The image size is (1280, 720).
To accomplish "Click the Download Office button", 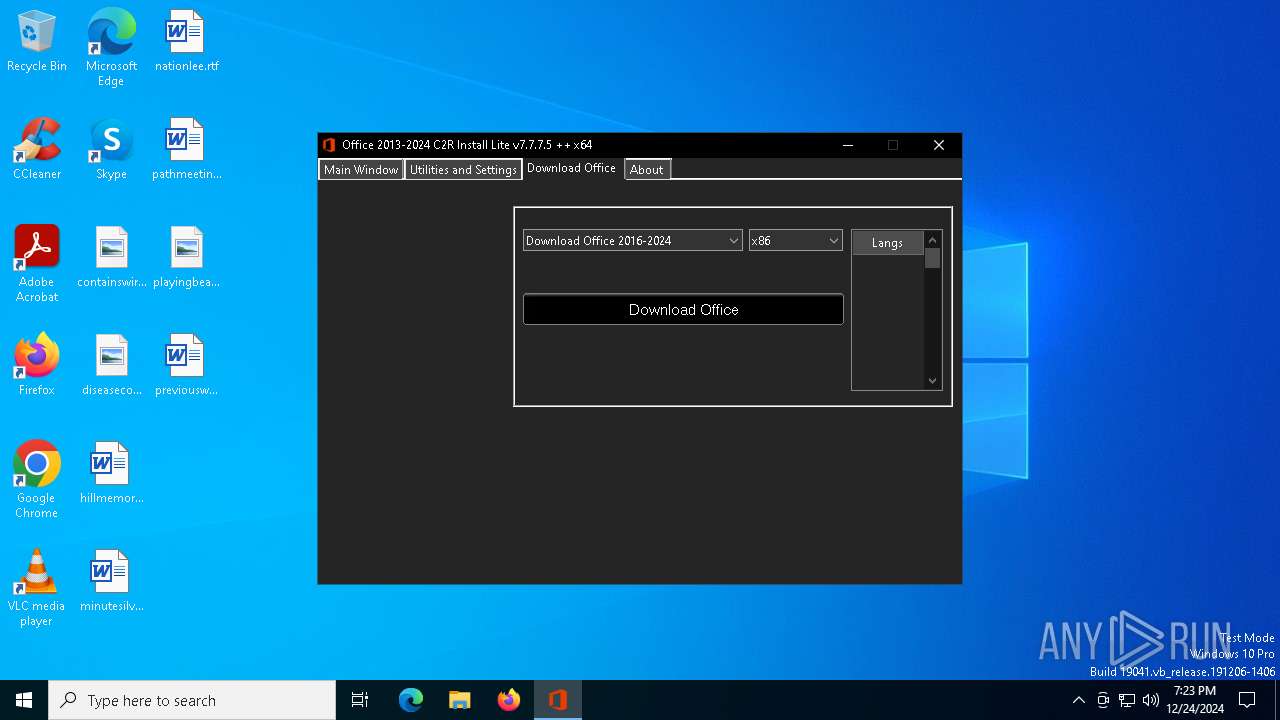I will tap(683, 310).
